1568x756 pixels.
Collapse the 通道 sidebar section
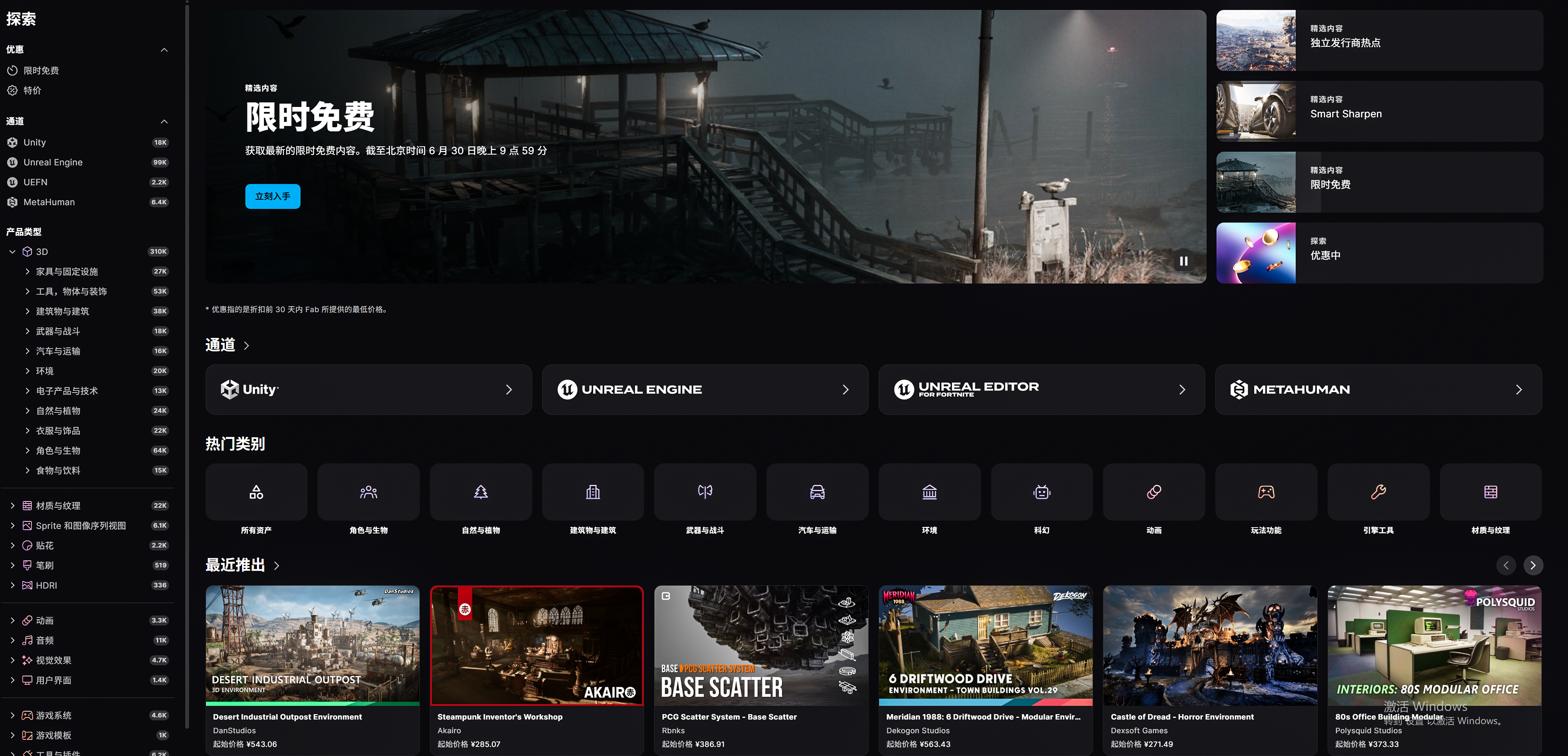164,122
